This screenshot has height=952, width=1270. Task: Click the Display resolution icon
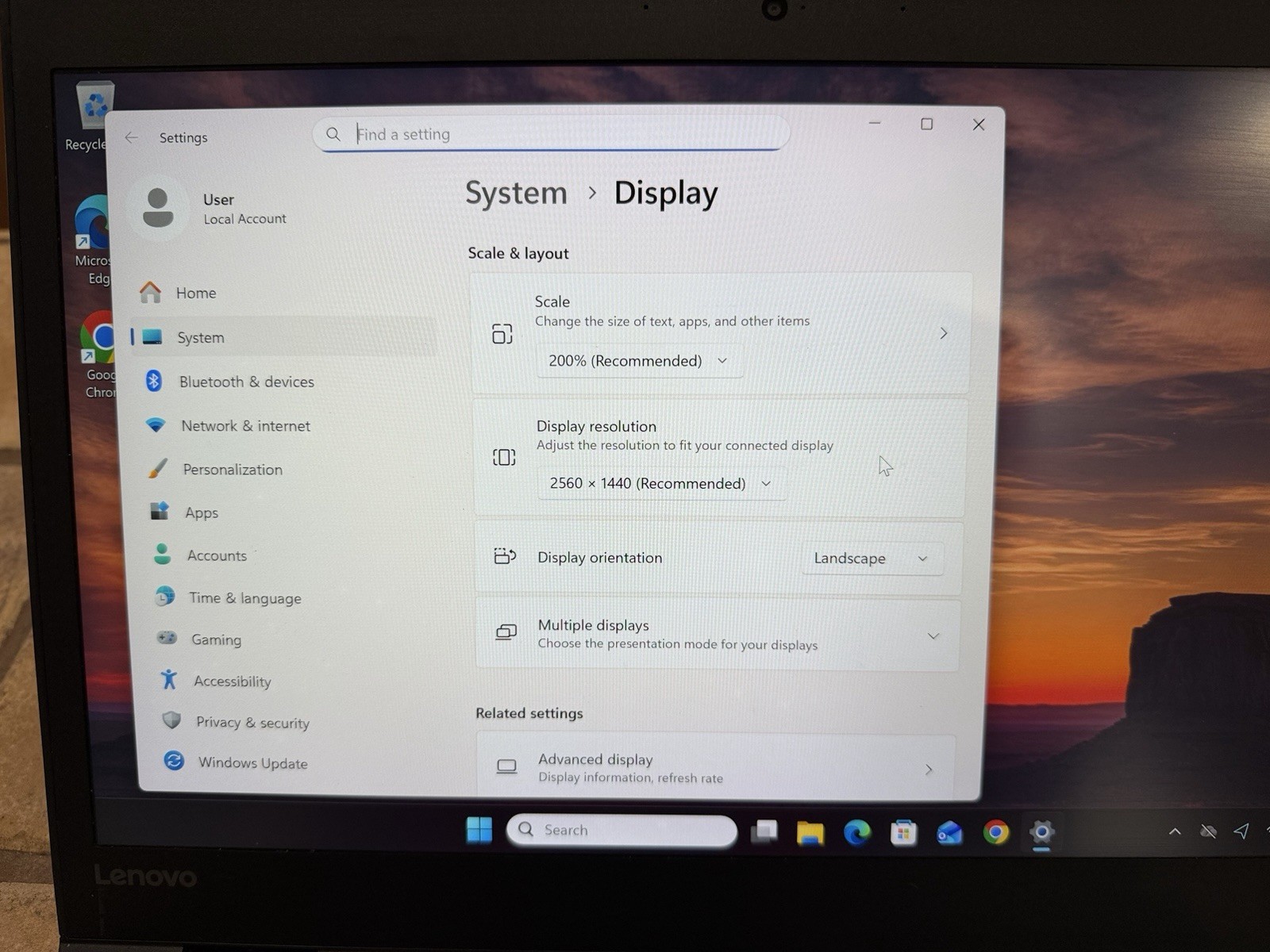coord(504,457)
